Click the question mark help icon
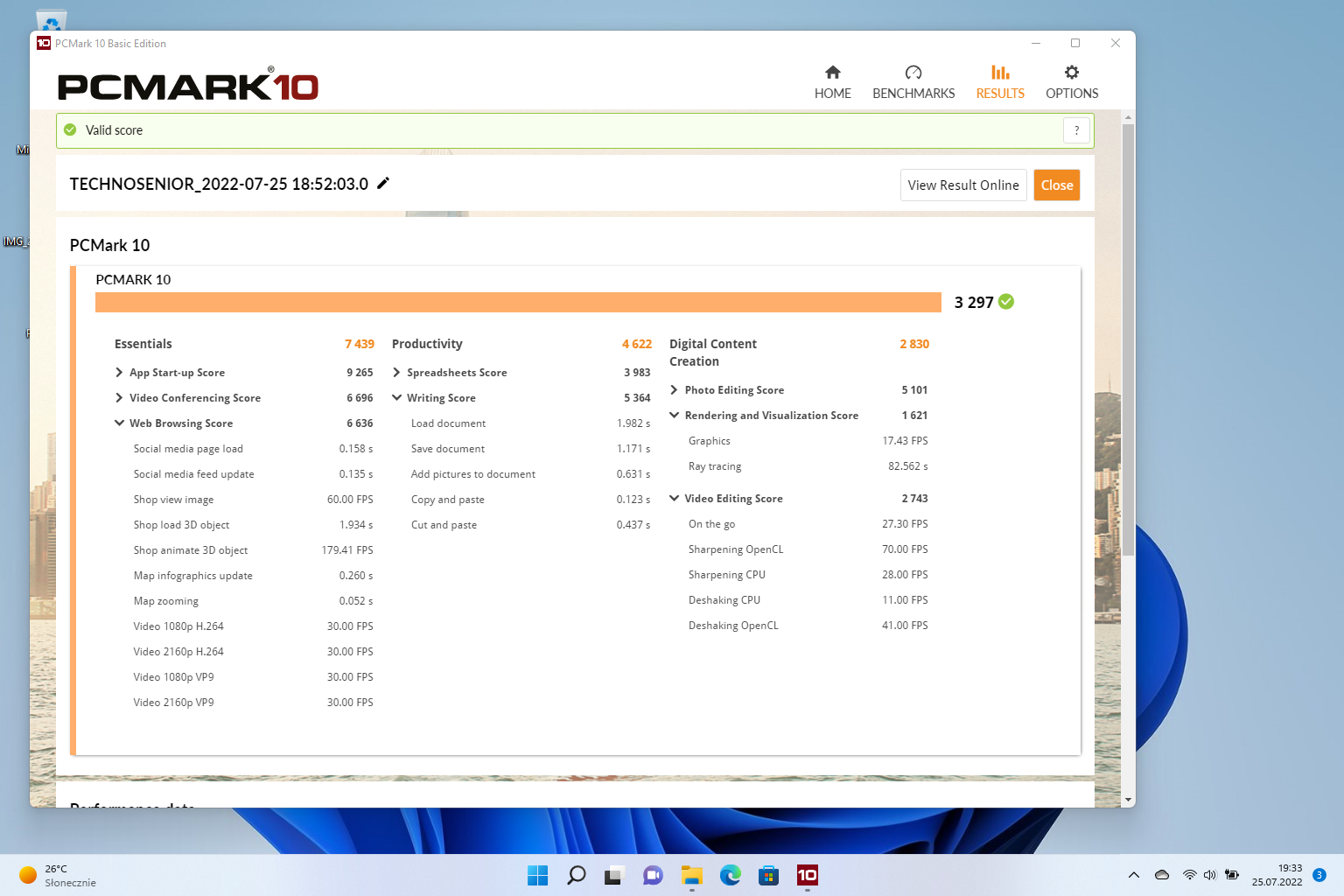This screenshot has width=1344, height=896. click(x=1076, y=130)
